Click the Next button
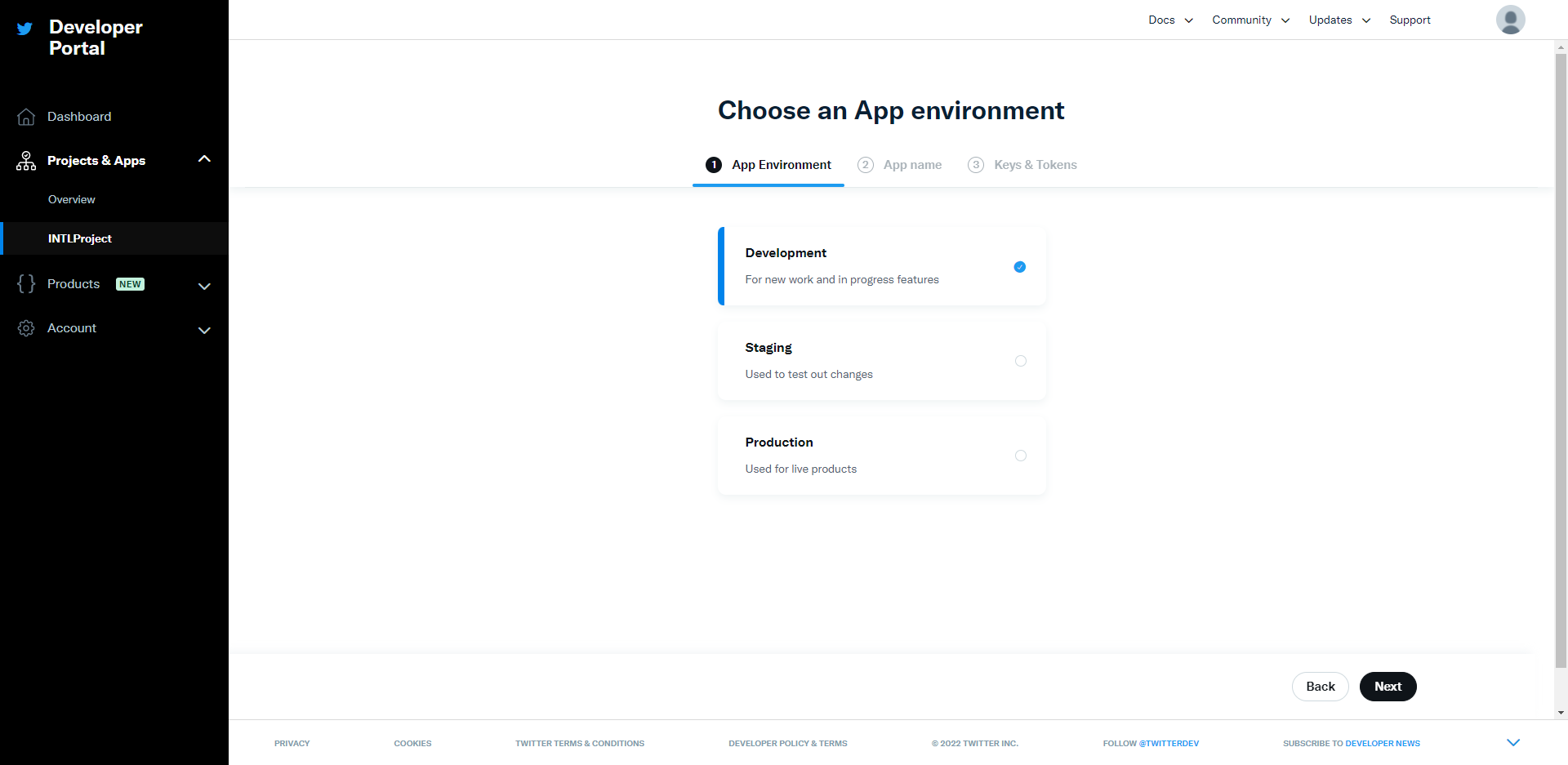The image size is (1568, 765). pyautogui.click(x=1387, y=686)
